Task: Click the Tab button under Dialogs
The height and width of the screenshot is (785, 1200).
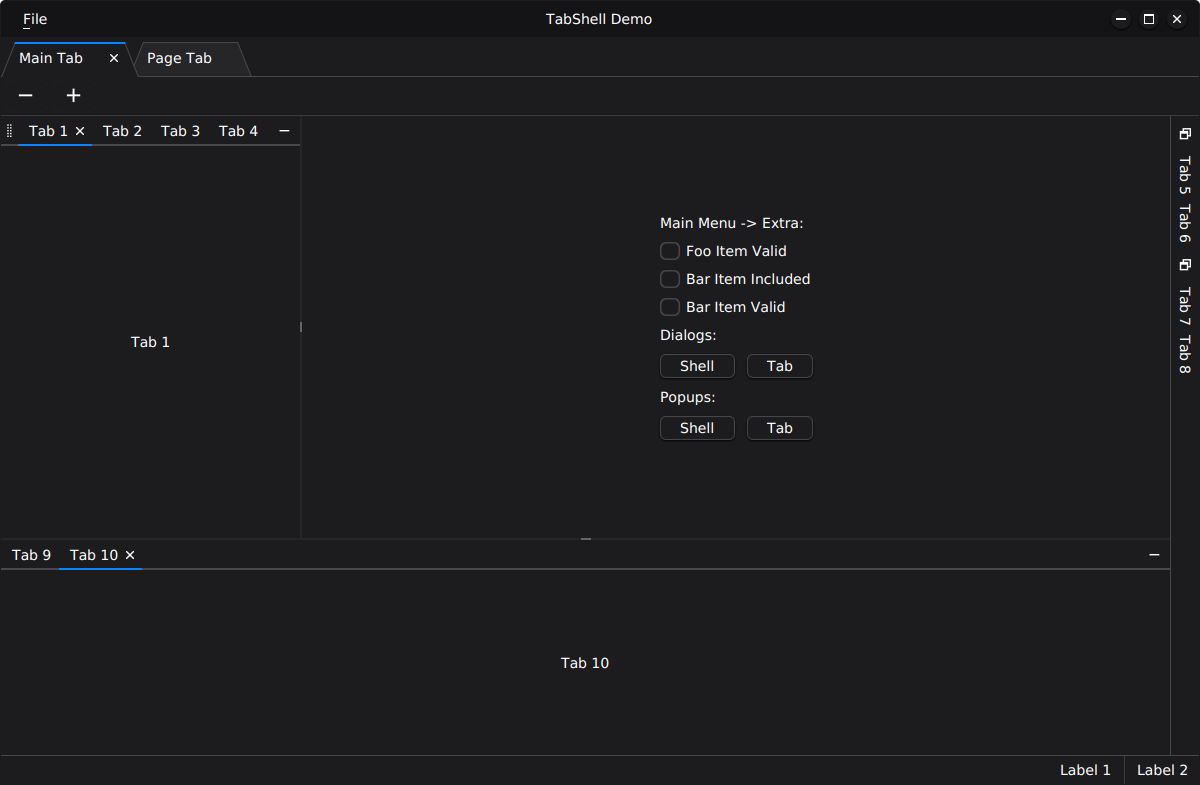Action: click(780, 366)
